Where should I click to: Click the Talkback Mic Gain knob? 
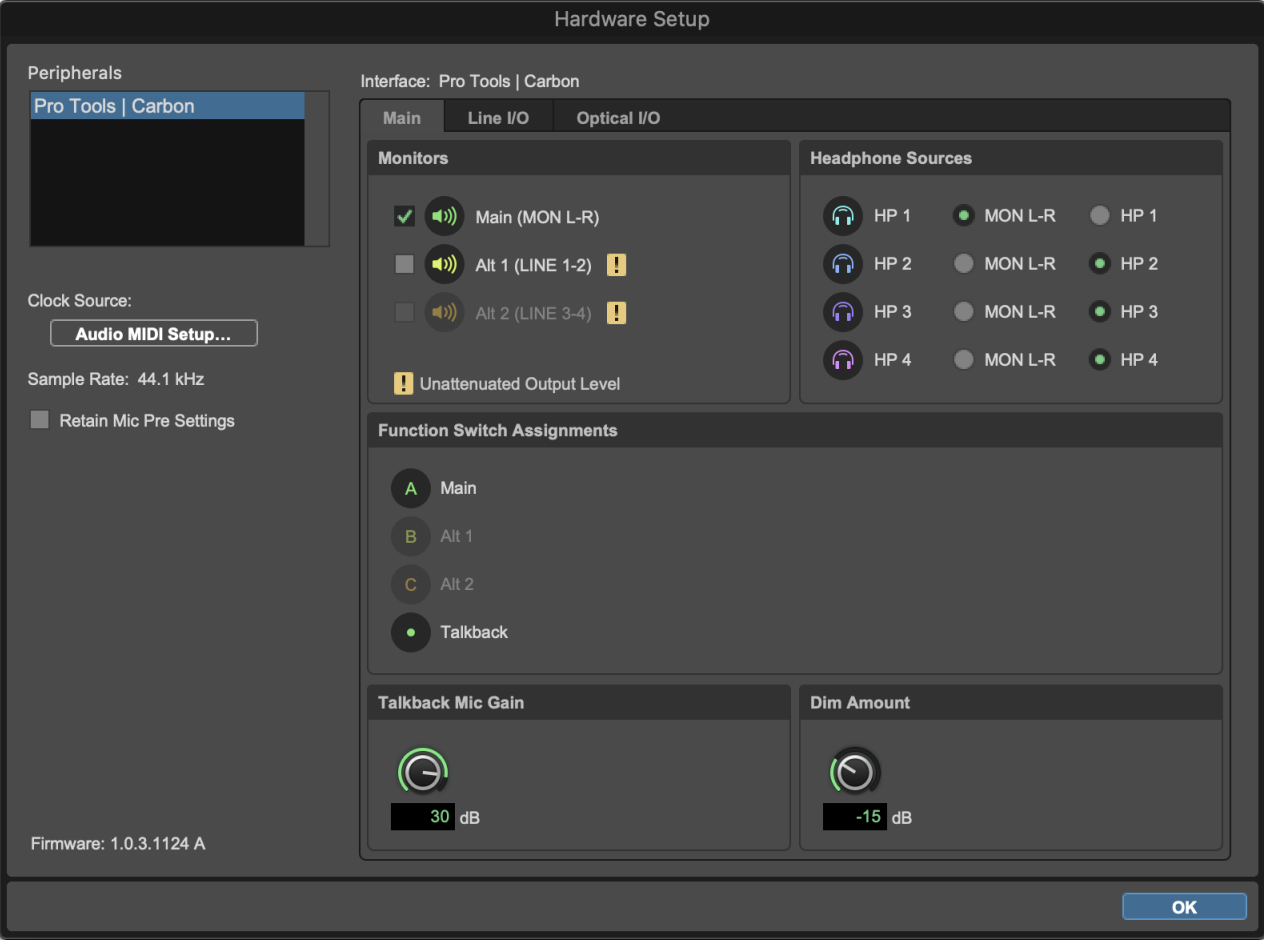pos(423,772)
